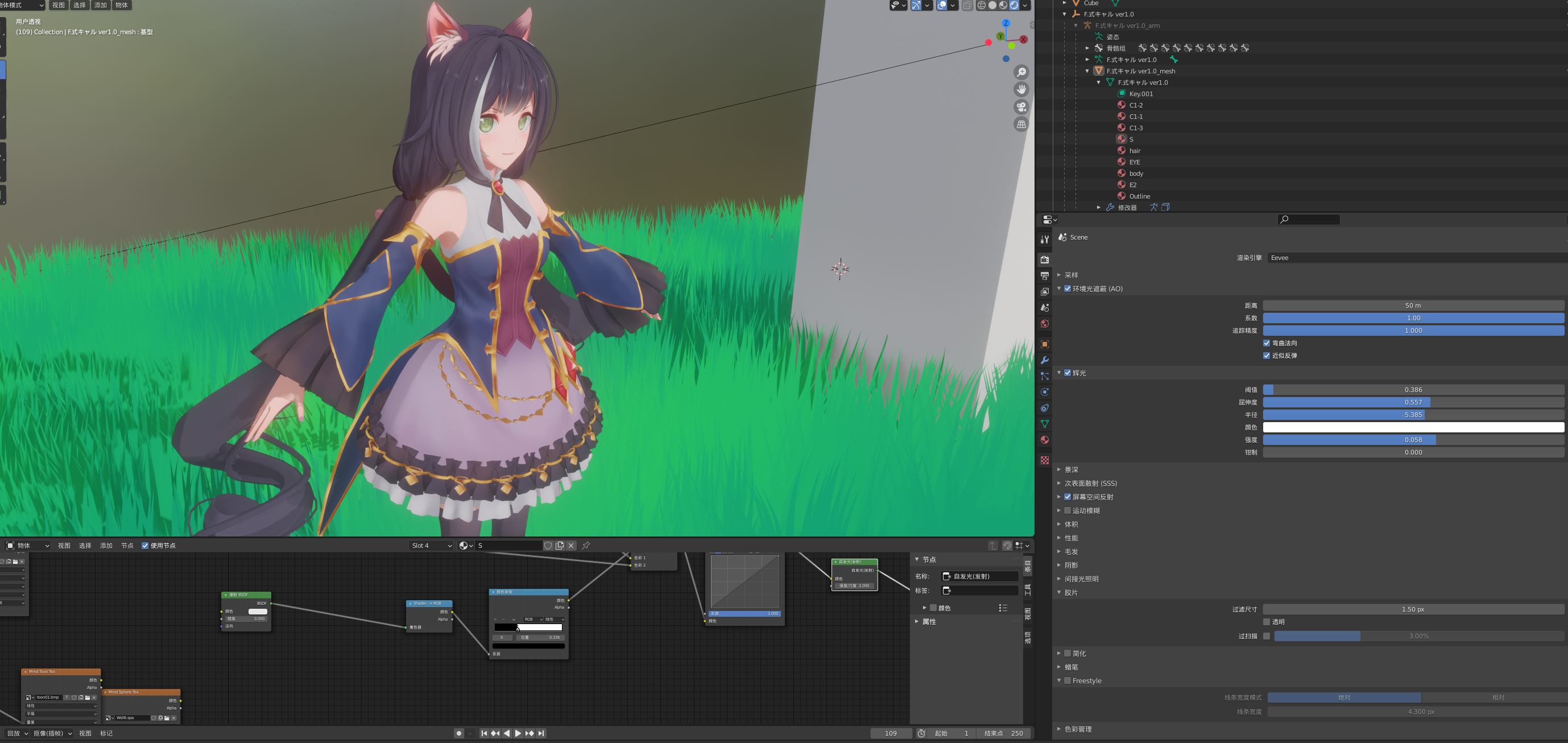Enable the Motion Blur (运动模糊) checkbox
This screenshot has width=1568, height=743.
point(1068,510)
